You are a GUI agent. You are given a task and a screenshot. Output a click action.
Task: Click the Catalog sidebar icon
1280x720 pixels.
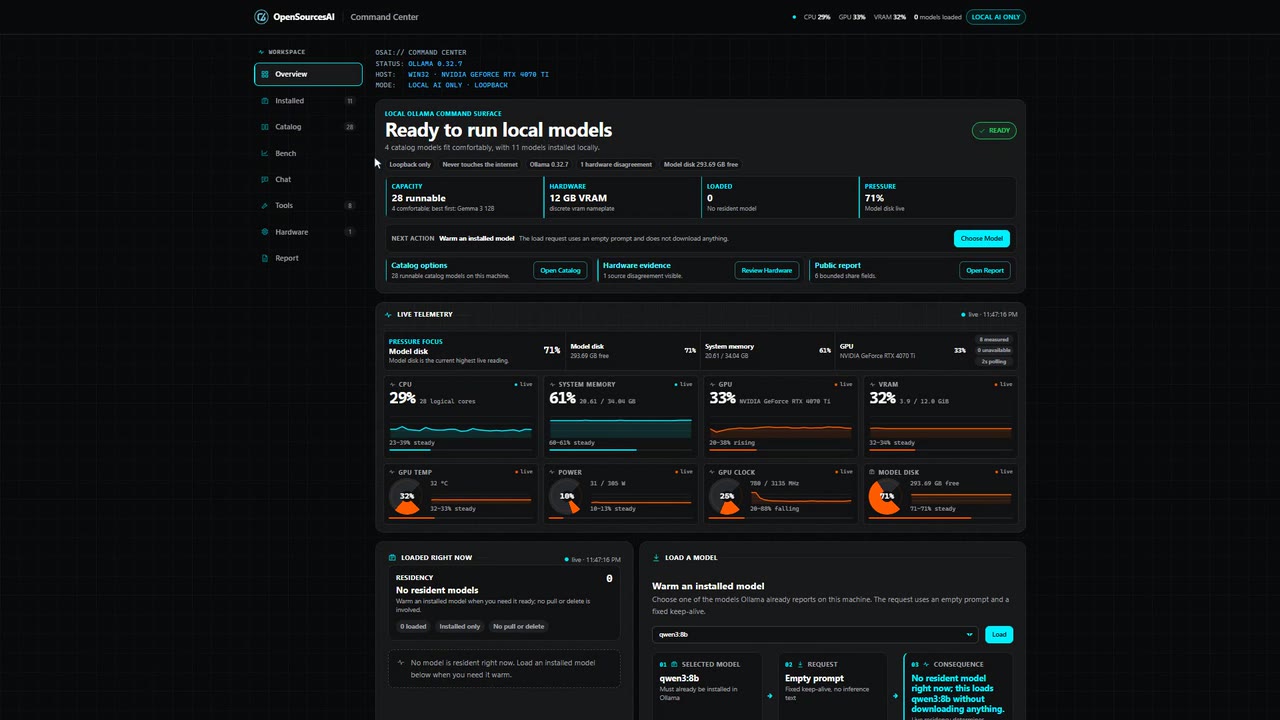click(265, 127)
